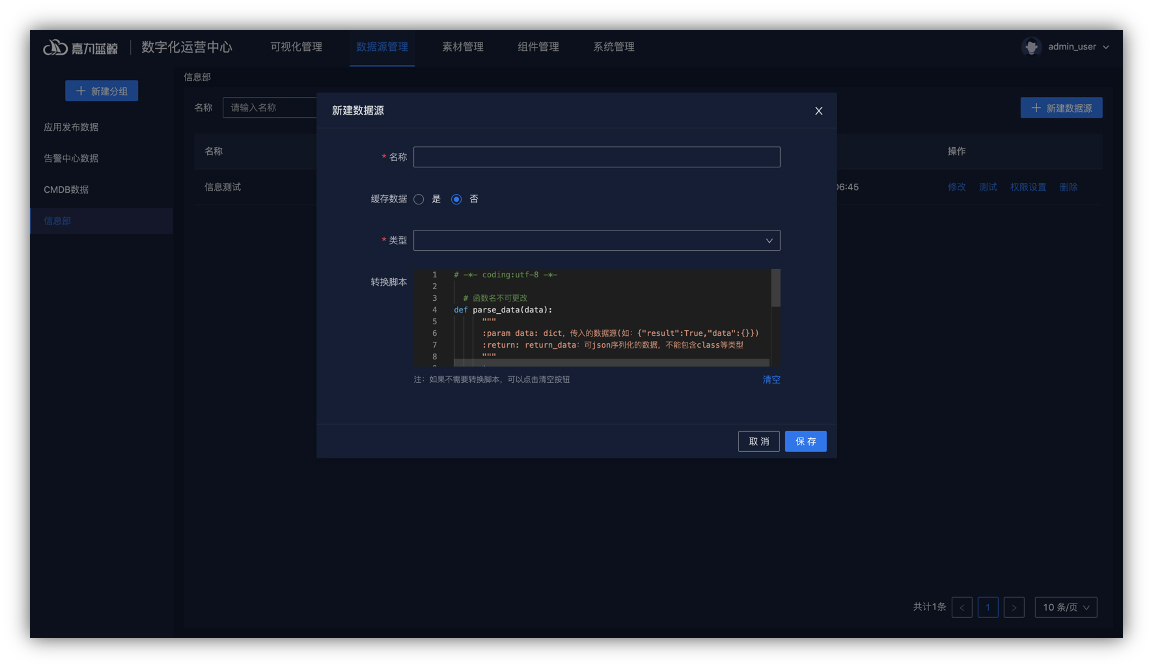Viewport: 1154px width, 668px height.
Task: Click 修改 for 信息测试 row
Action: (x=957, y=187)
